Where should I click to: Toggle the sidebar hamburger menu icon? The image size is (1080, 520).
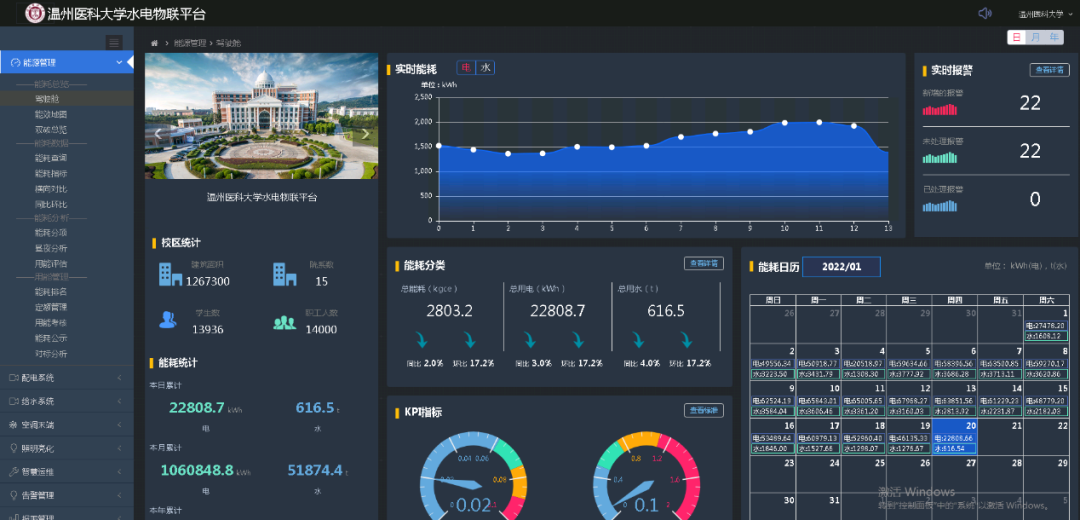pos(114,43)
